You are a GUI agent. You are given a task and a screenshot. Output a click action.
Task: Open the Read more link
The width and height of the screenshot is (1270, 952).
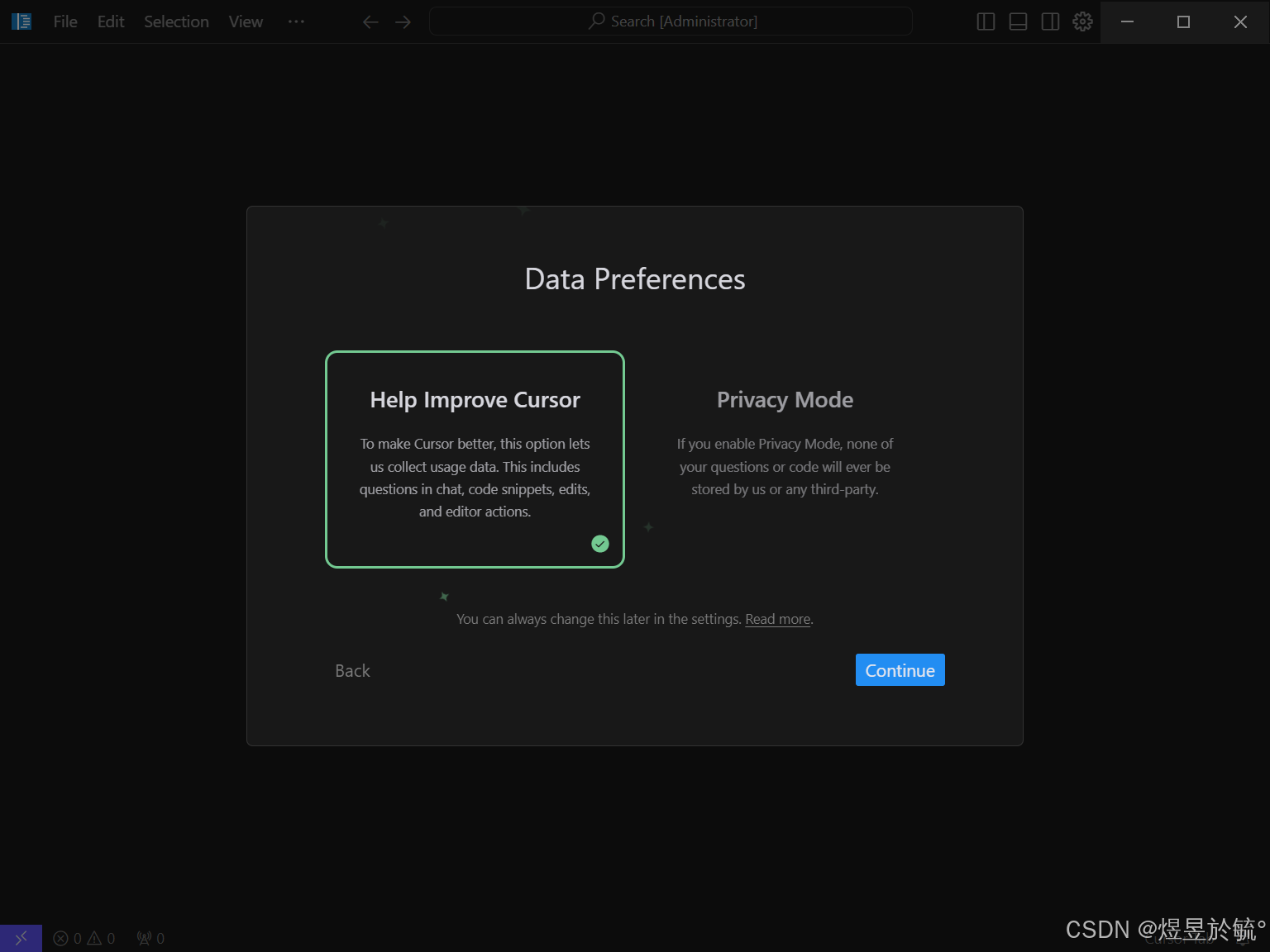[x=777, y=619]
